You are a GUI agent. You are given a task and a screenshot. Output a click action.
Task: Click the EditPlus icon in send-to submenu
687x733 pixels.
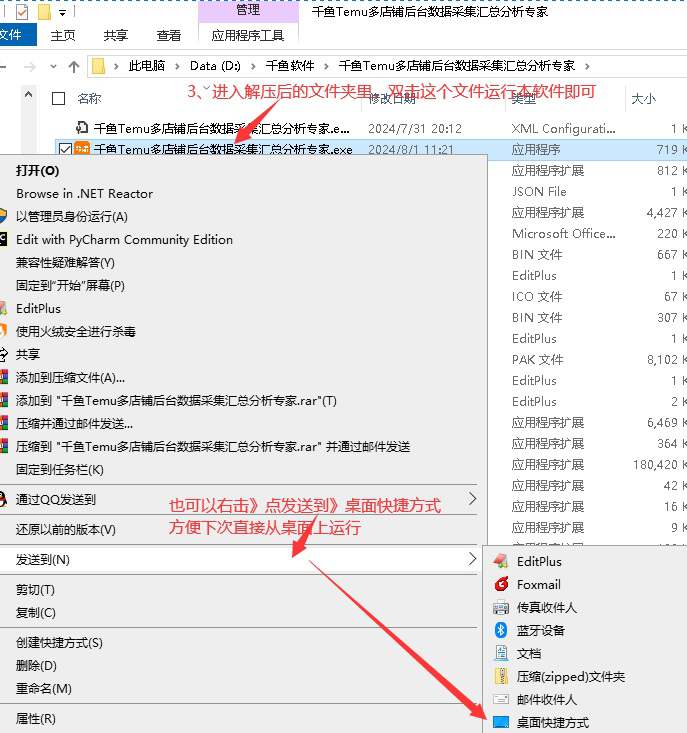tap(501, 561)
